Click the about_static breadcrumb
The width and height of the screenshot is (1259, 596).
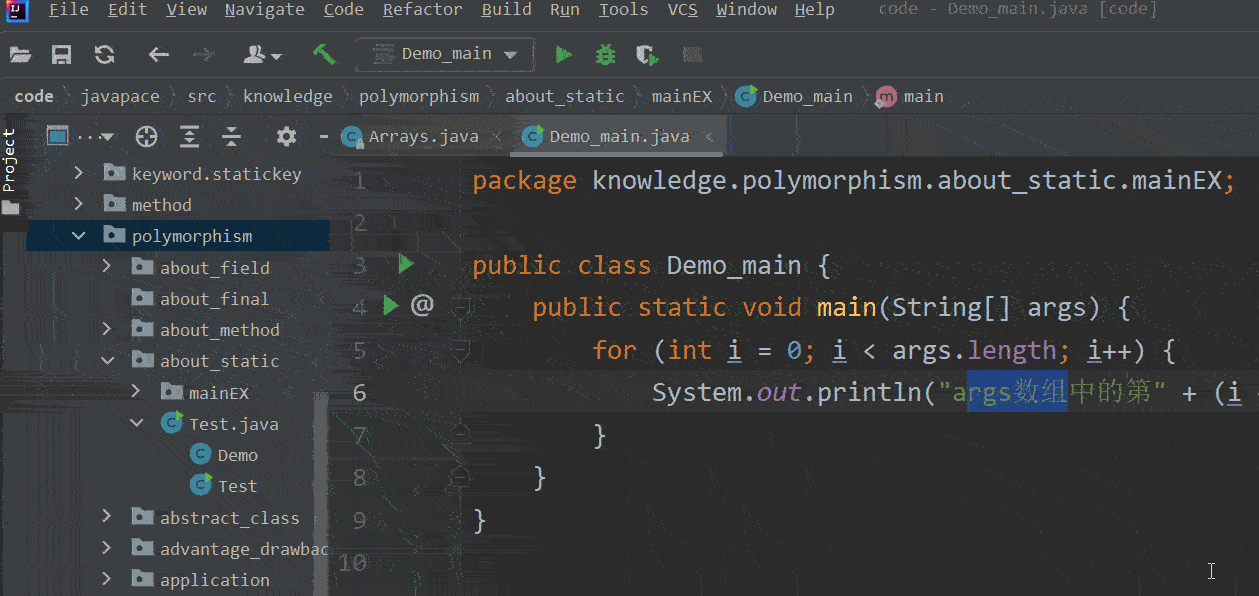click(565, 97)
